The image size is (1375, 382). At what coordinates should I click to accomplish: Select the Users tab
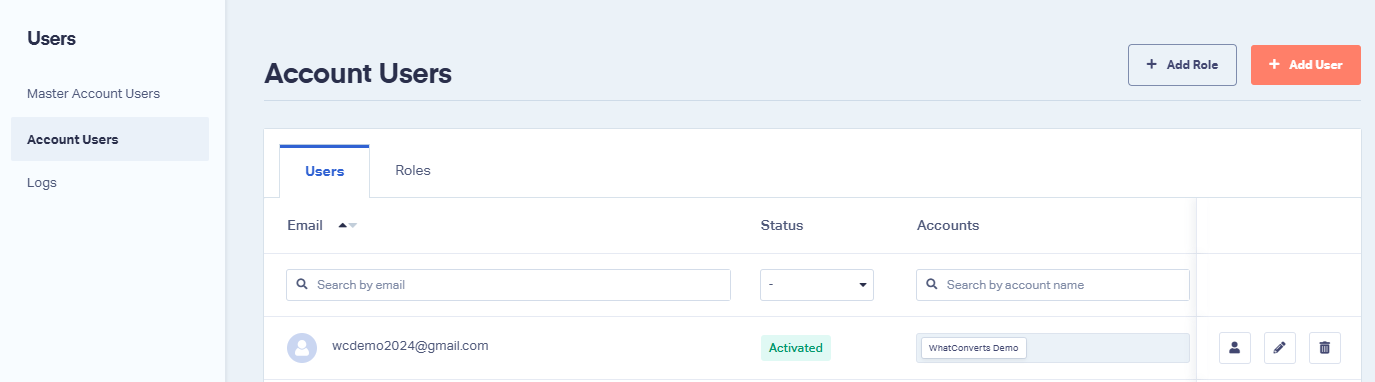pos(324,171)
